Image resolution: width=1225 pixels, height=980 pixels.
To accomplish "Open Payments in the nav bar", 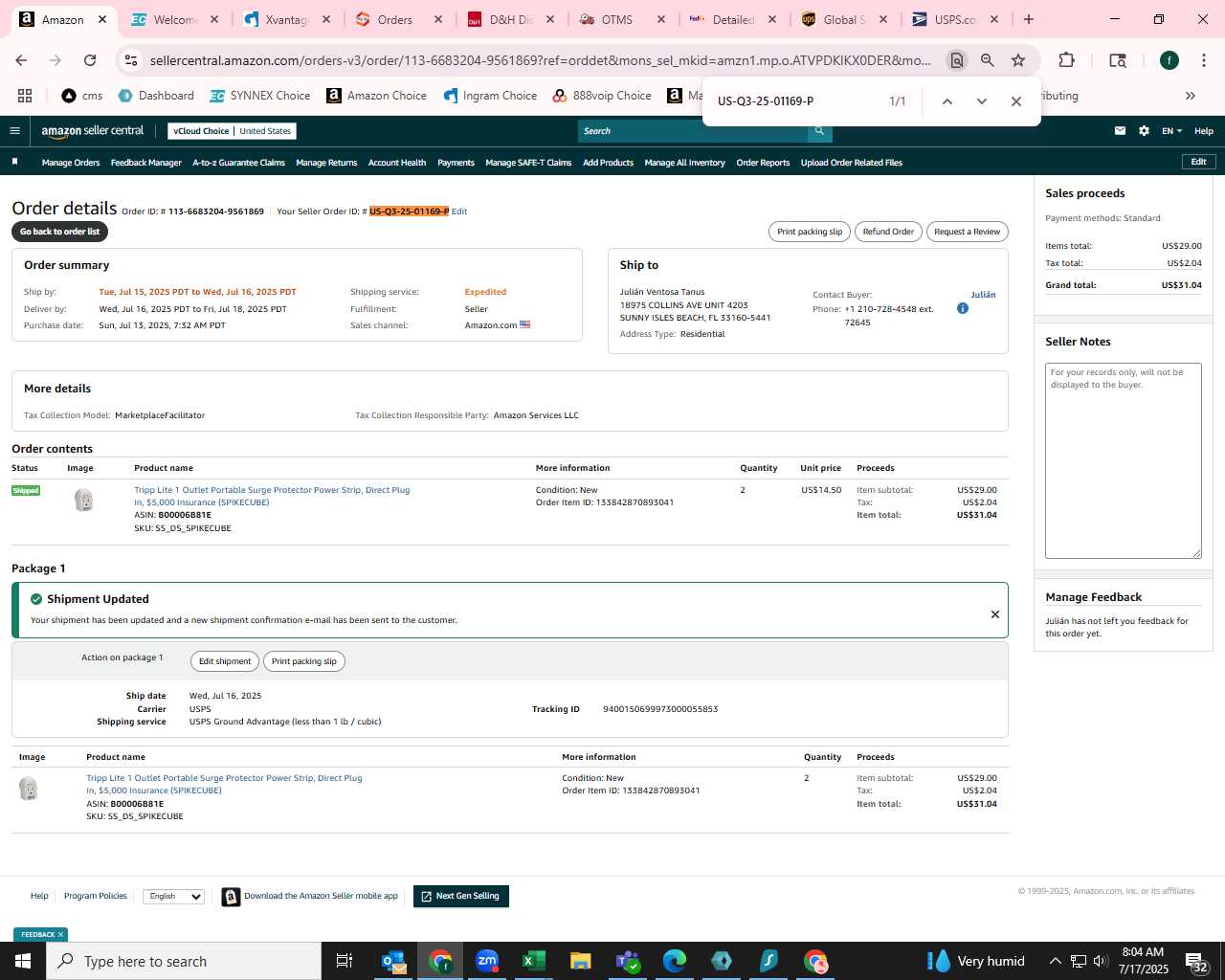I will point(456,163).
